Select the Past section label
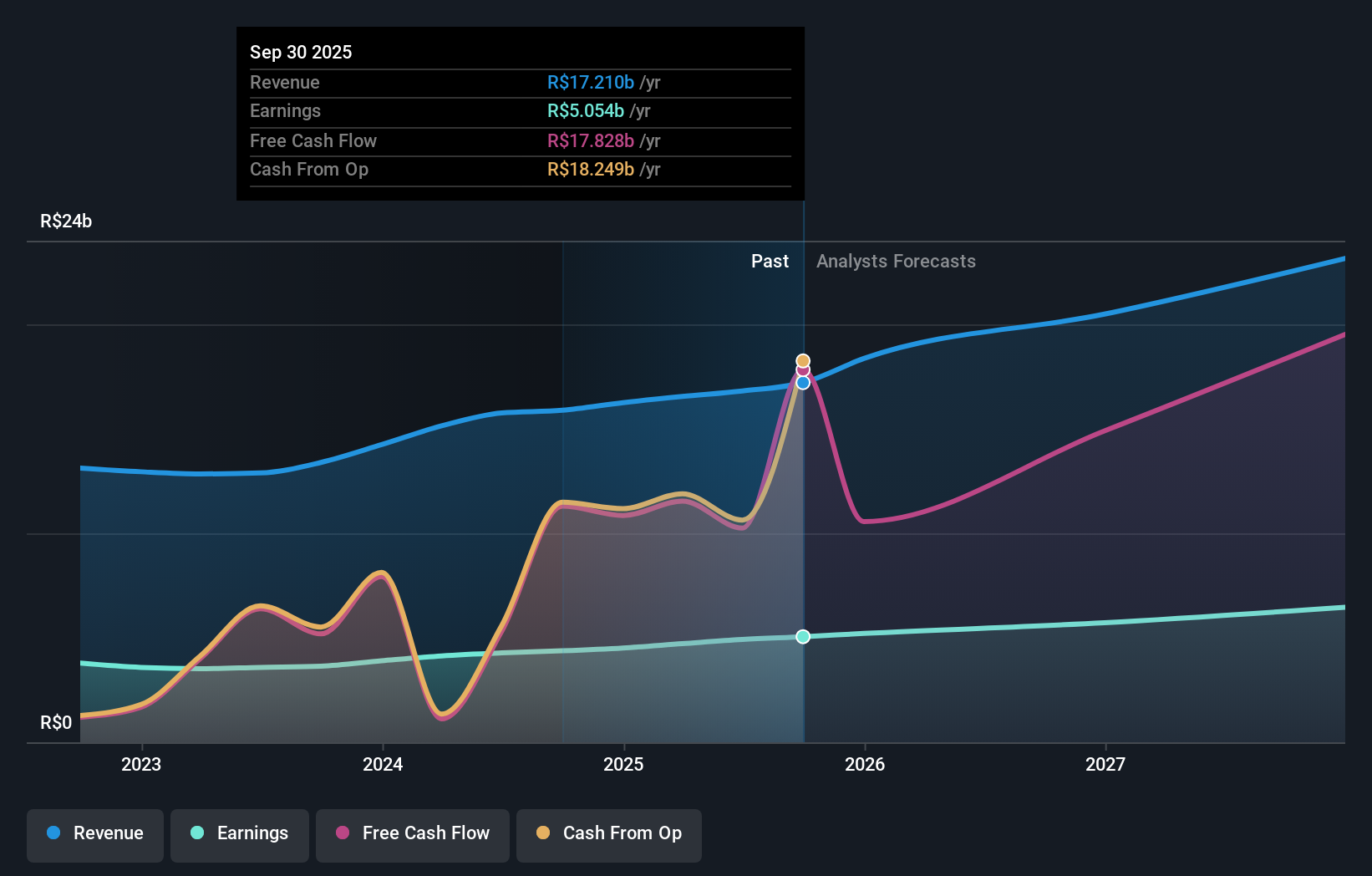1372x876 pixels. coord(770,261)
